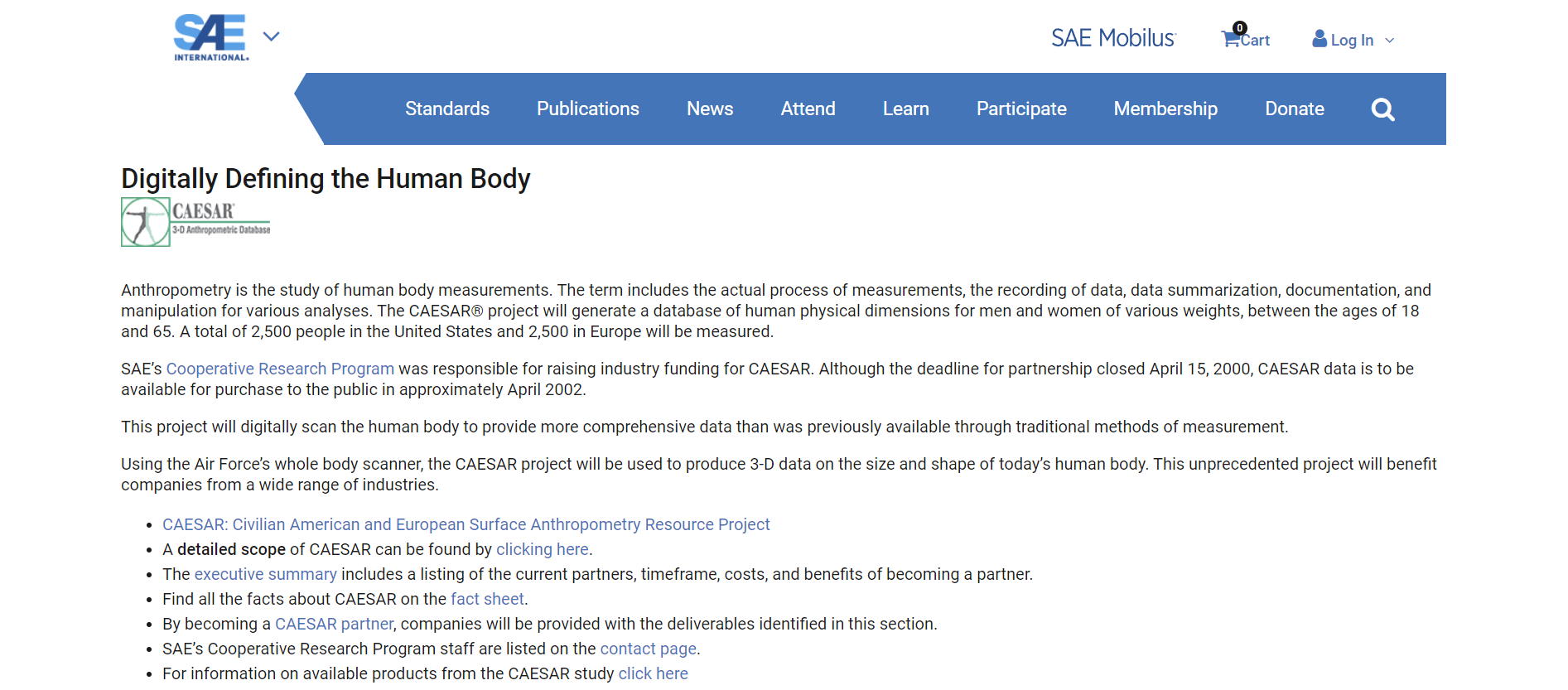Click the CAESAR 3-D Anthropometric Database logo
Image resolution: width=1568 pixels, height=690 pixels.
195,221
